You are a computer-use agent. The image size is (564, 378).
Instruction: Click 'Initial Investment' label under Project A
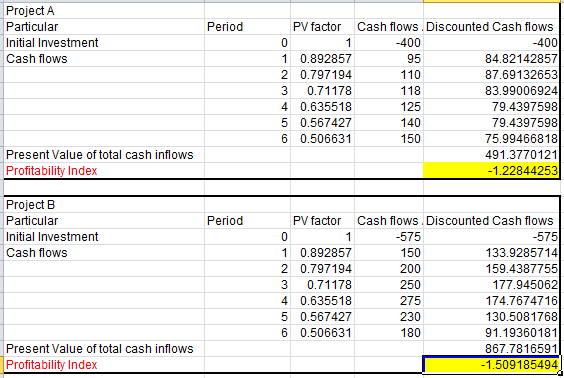104,43
